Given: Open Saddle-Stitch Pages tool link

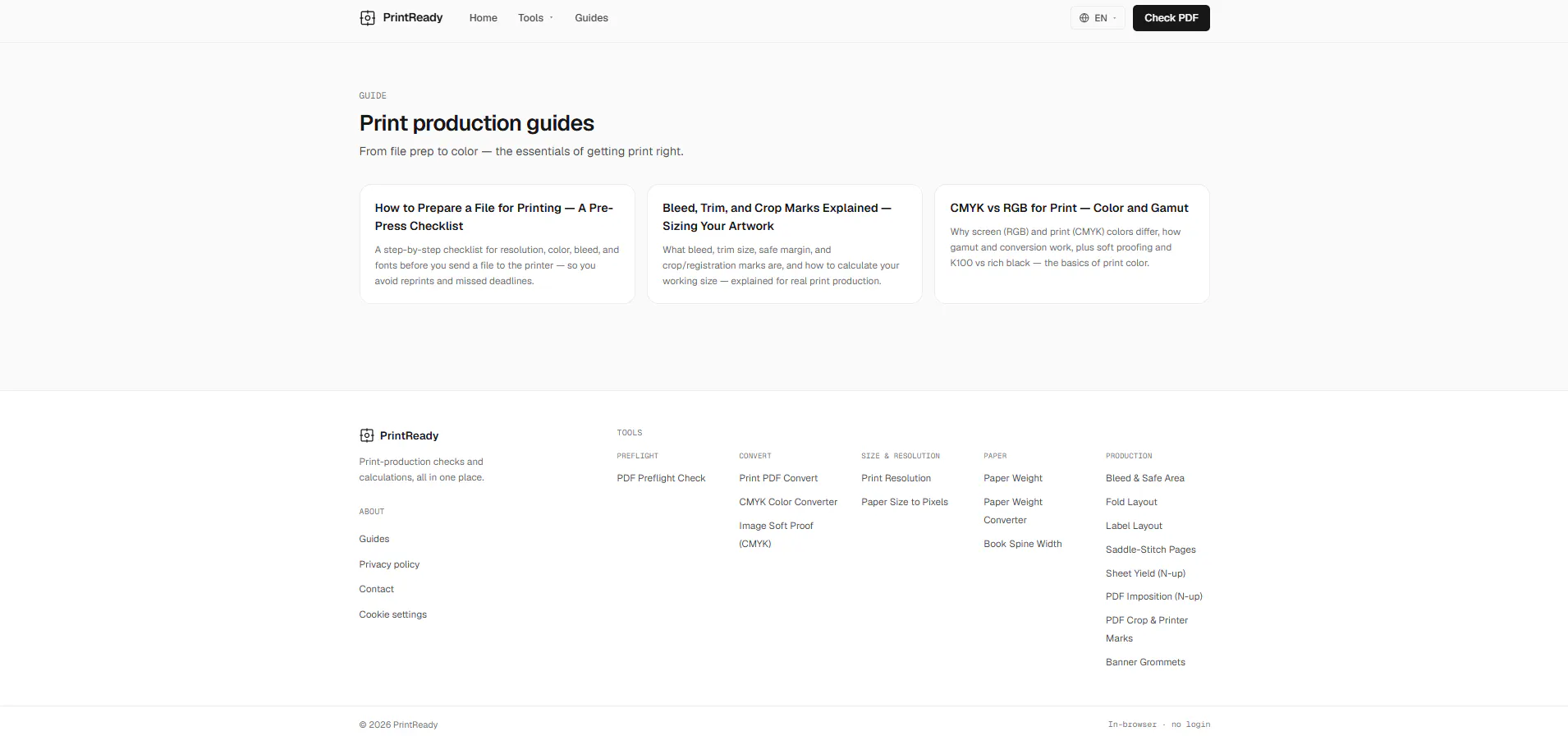Looking at the screenshot, I should coord(1150,550).
